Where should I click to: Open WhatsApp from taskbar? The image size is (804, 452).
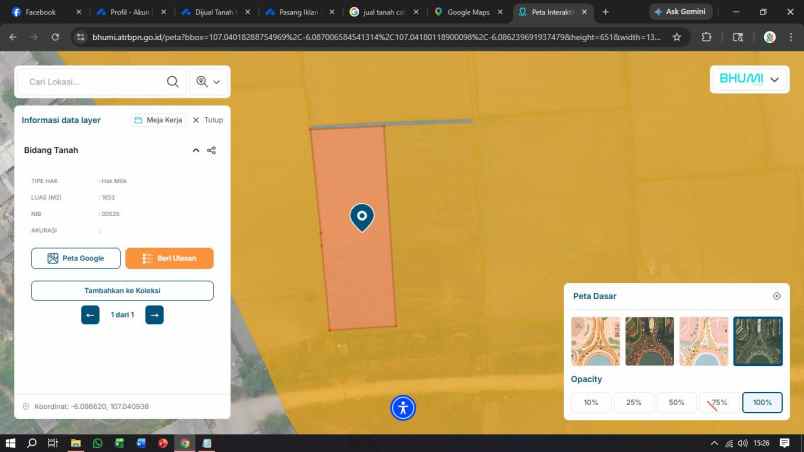tap(97, 443)
